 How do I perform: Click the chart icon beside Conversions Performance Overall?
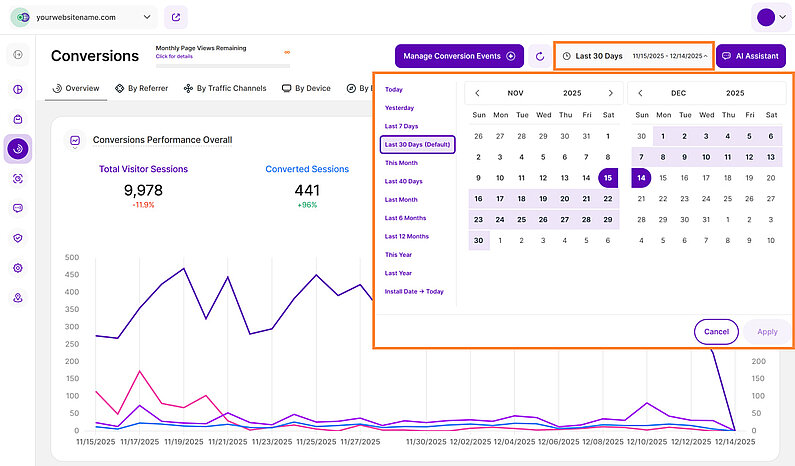click(75, 141)
